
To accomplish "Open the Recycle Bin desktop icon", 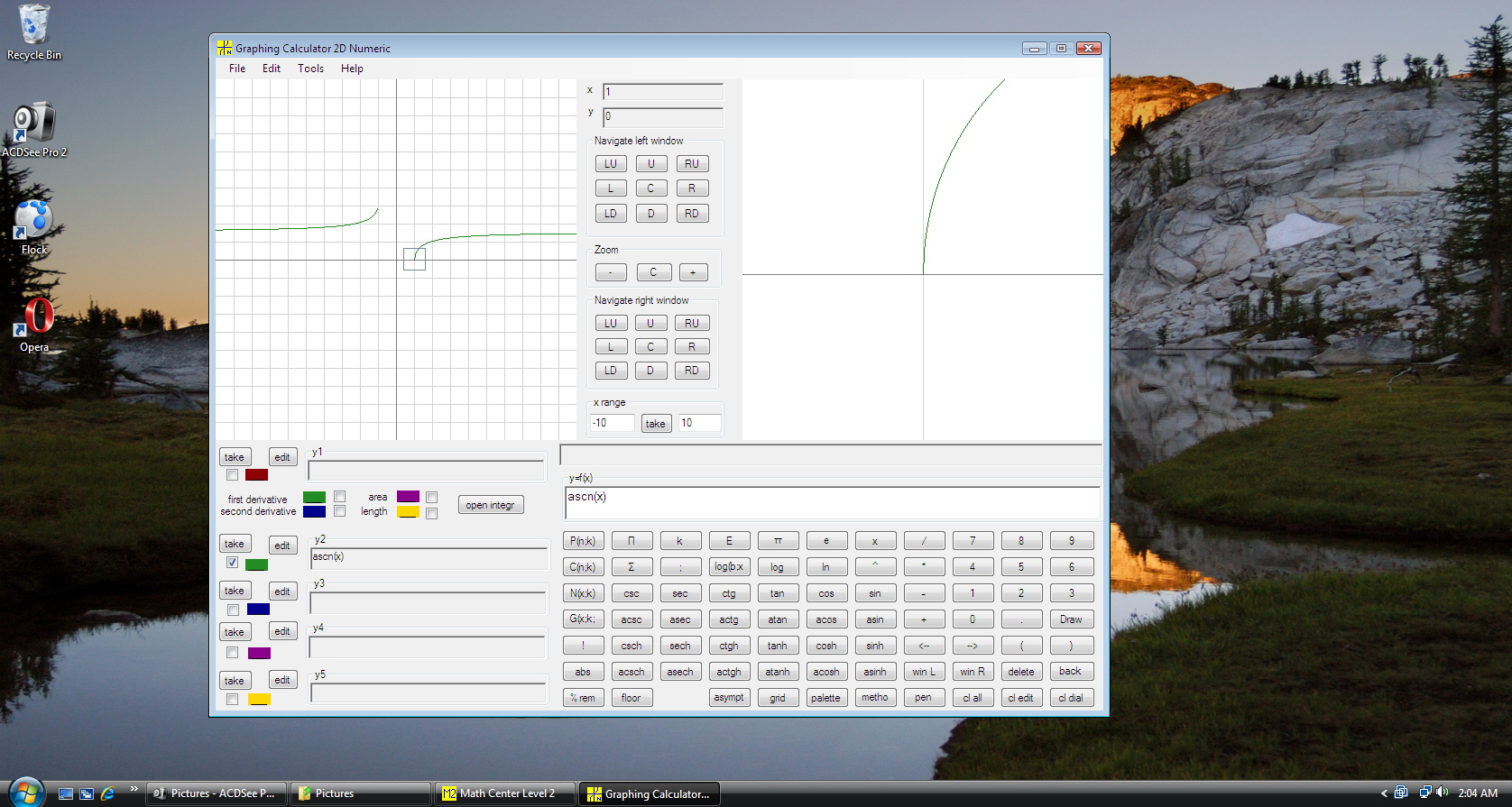I will [34, 32].
